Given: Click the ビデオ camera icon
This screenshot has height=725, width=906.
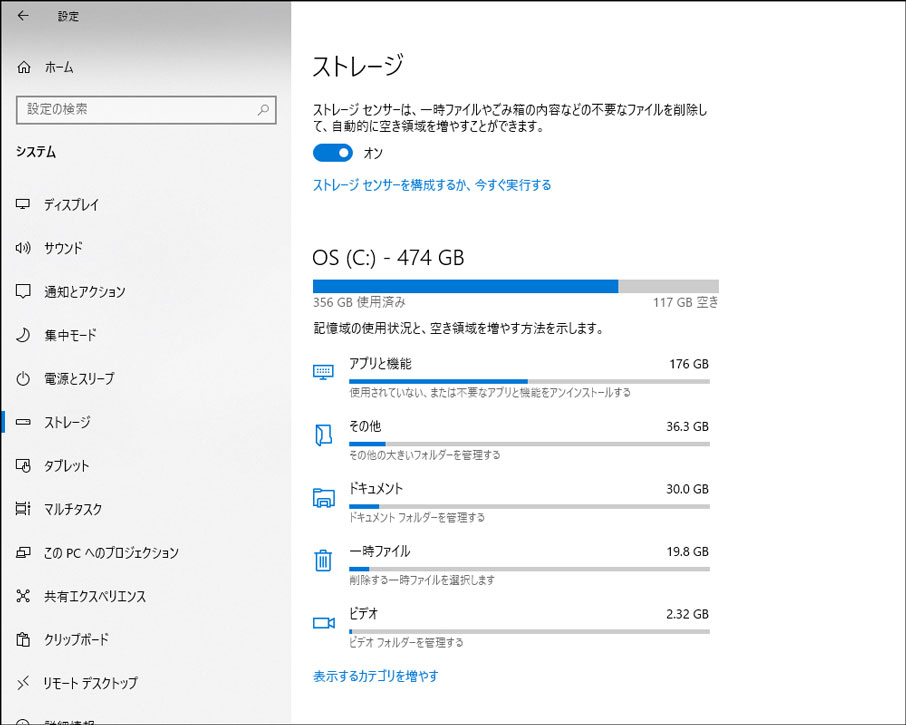Looking at the screenshot, I should coord(324,623).
